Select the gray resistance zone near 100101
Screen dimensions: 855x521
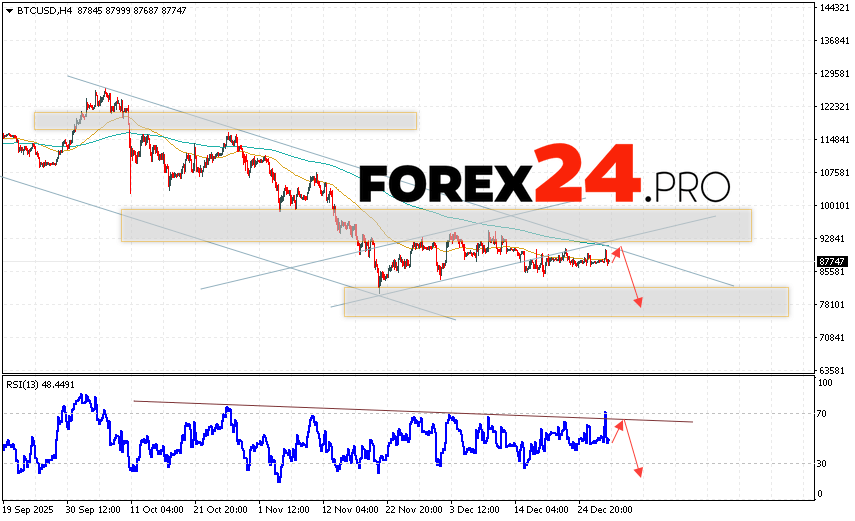[435, 225]
